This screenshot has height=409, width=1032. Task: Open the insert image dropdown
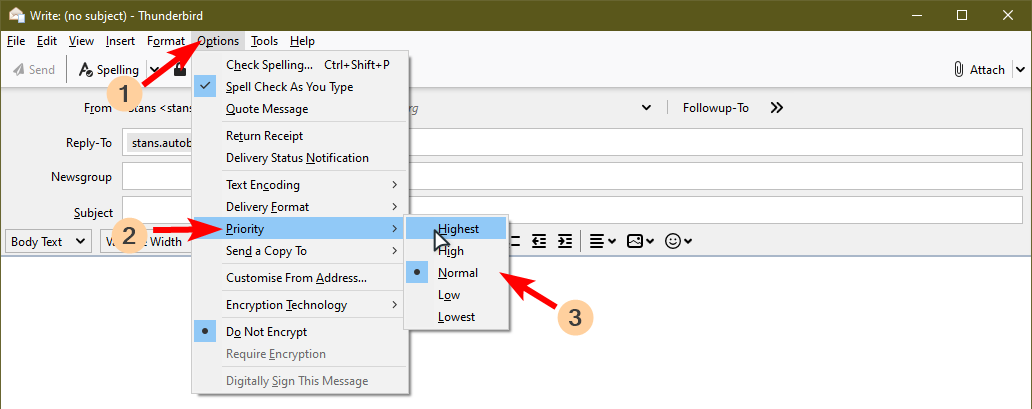(x=640, y=241)
